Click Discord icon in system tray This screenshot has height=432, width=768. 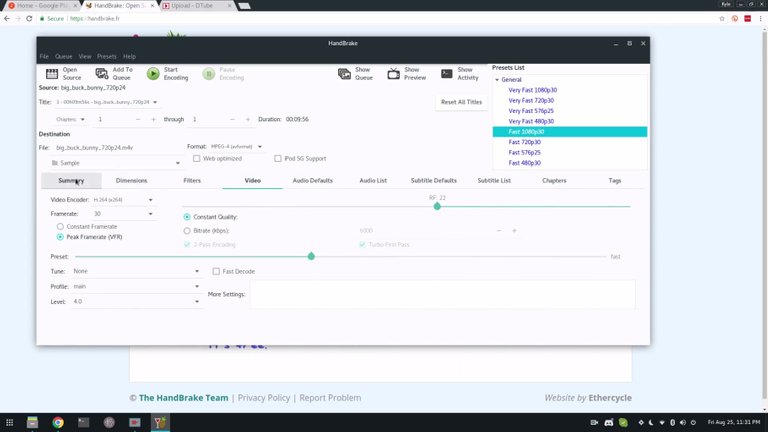(x=609, y=422)
